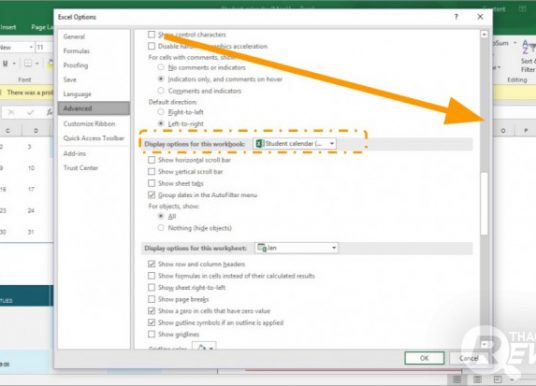Open Quick Access Toolbar category
Viewport: 536px width, 386px height.
94,138
